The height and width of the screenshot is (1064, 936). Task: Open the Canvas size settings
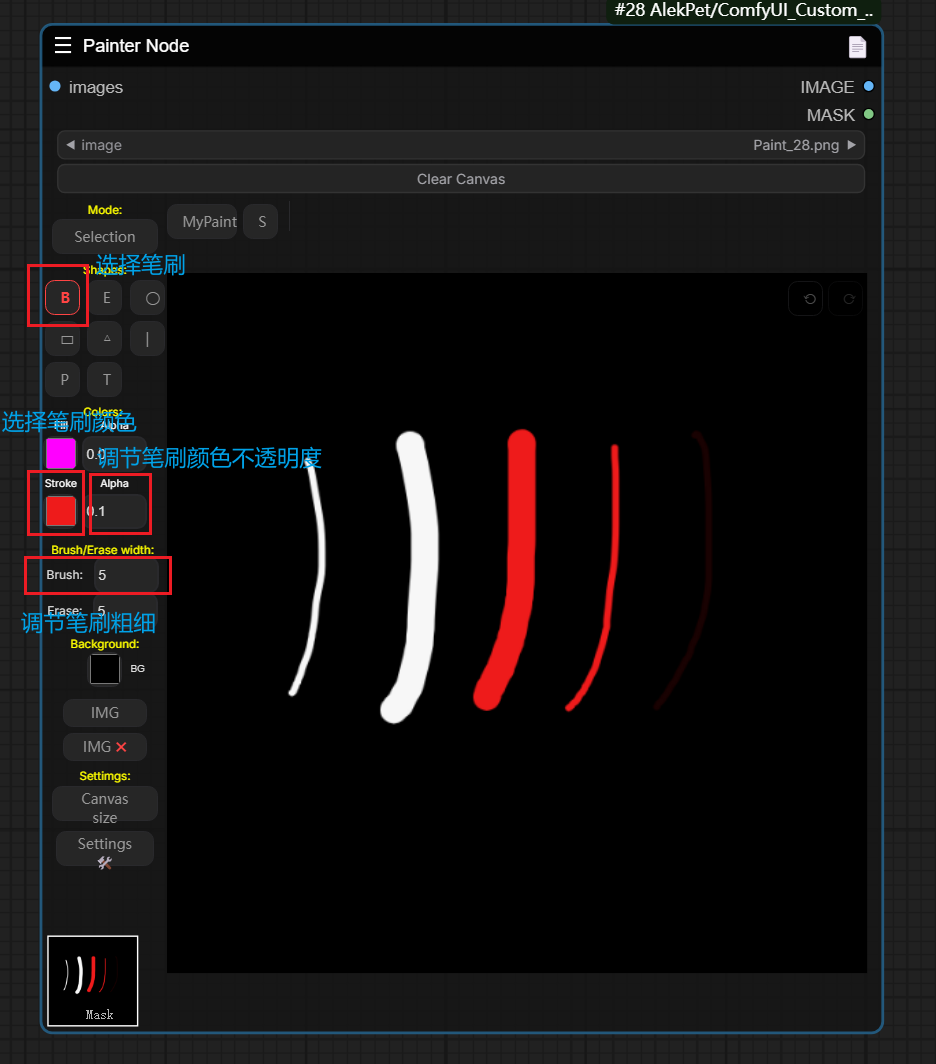105,808
